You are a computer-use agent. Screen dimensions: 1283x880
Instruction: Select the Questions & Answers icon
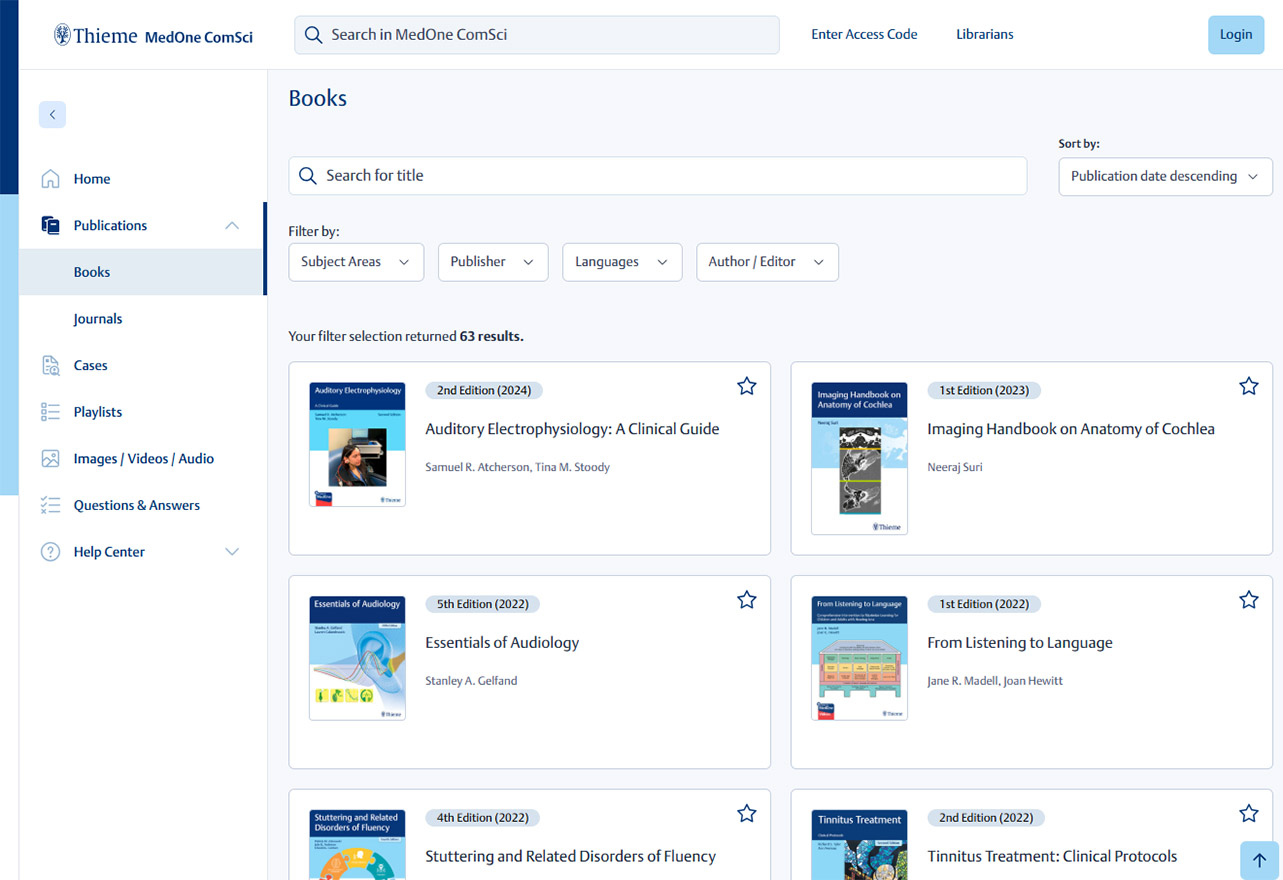click(51, 505)
